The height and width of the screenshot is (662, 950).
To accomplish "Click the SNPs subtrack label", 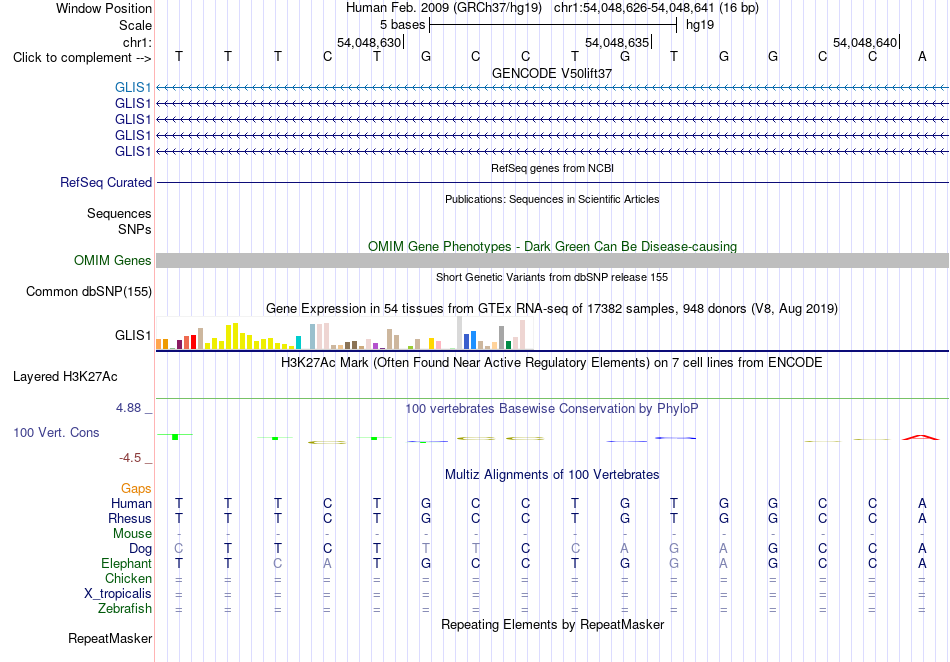I will tap(135, 230).
